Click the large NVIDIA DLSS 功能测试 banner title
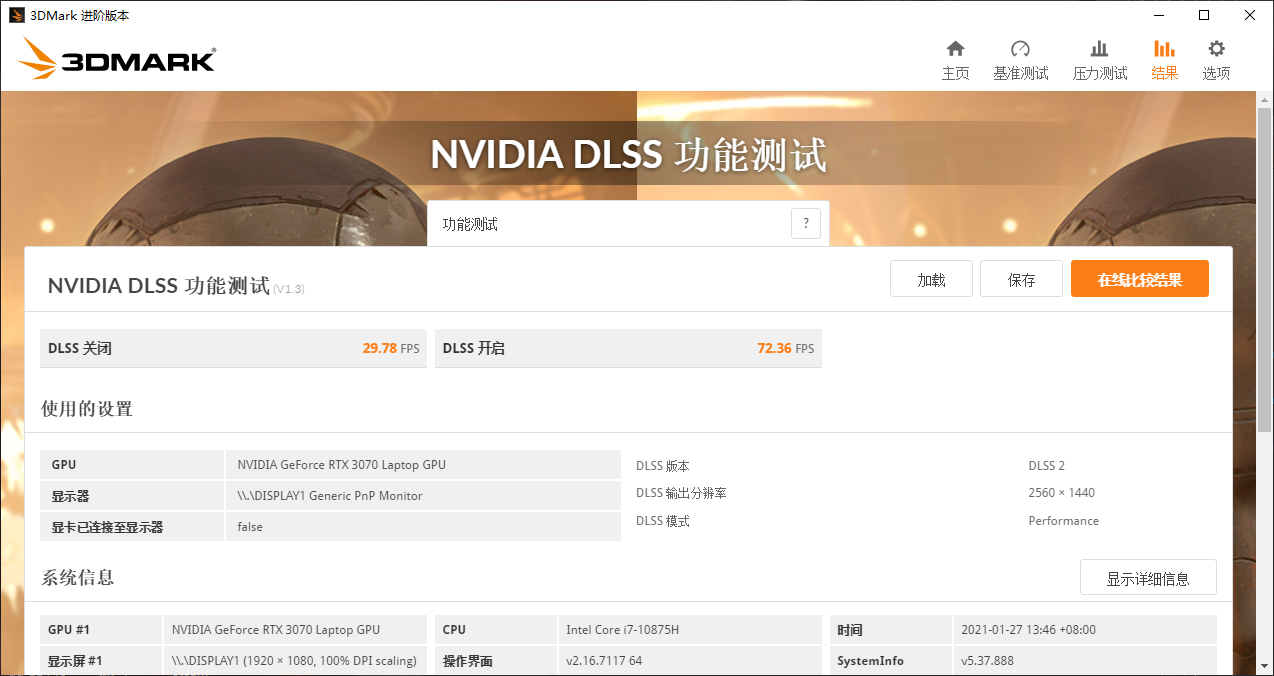1274x676 pixels. coord(629,155)
